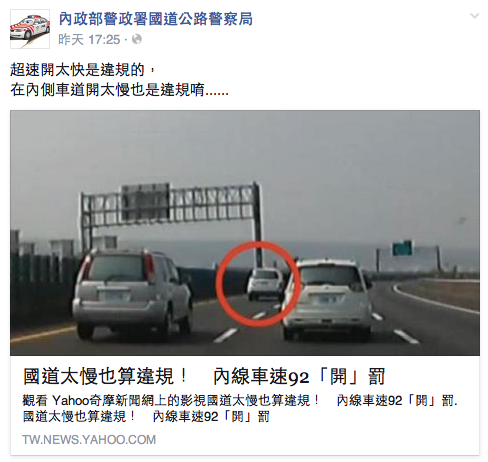Click the small circled white car

pyautogui.click(x=265, y=283)
